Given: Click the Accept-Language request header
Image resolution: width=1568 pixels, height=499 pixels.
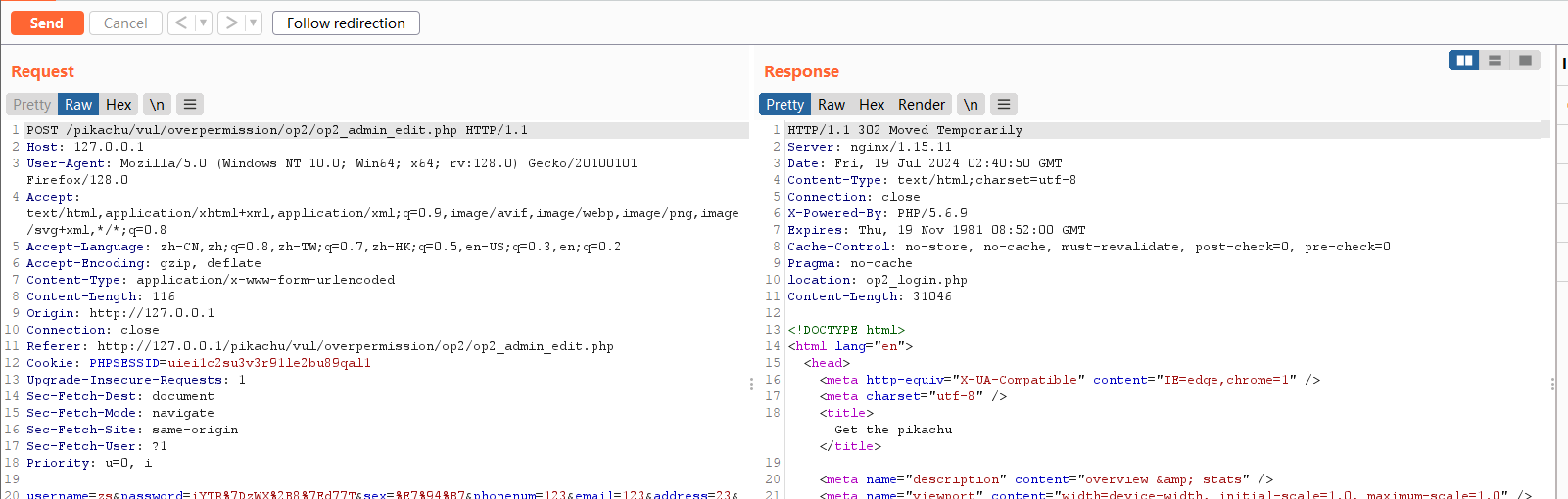Looking at the screenshot, I should pos(324,247).
